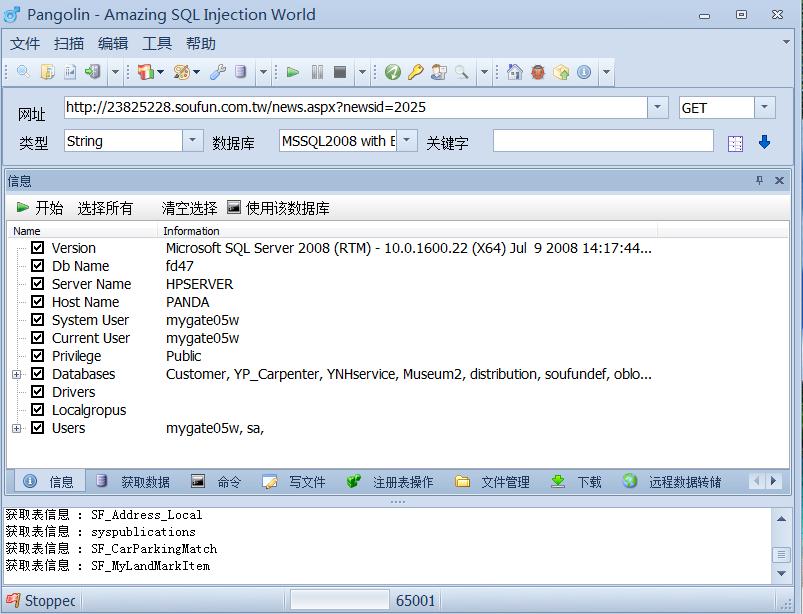Open dropdown arrow beside palette icon
The height and width of the screenshot is (614, 803).
197,72
